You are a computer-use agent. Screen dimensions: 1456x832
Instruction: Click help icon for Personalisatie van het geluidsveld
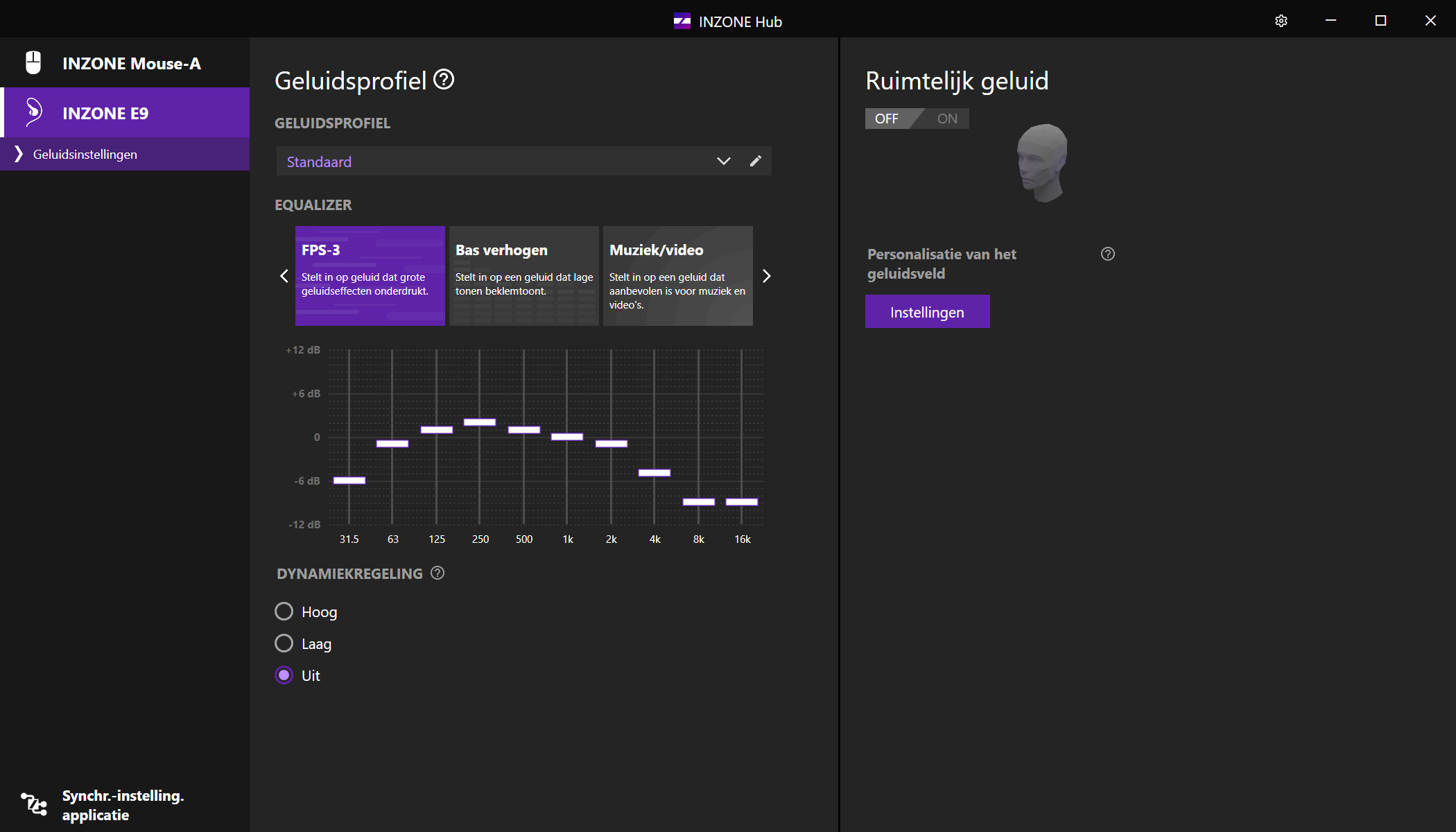1107,254
